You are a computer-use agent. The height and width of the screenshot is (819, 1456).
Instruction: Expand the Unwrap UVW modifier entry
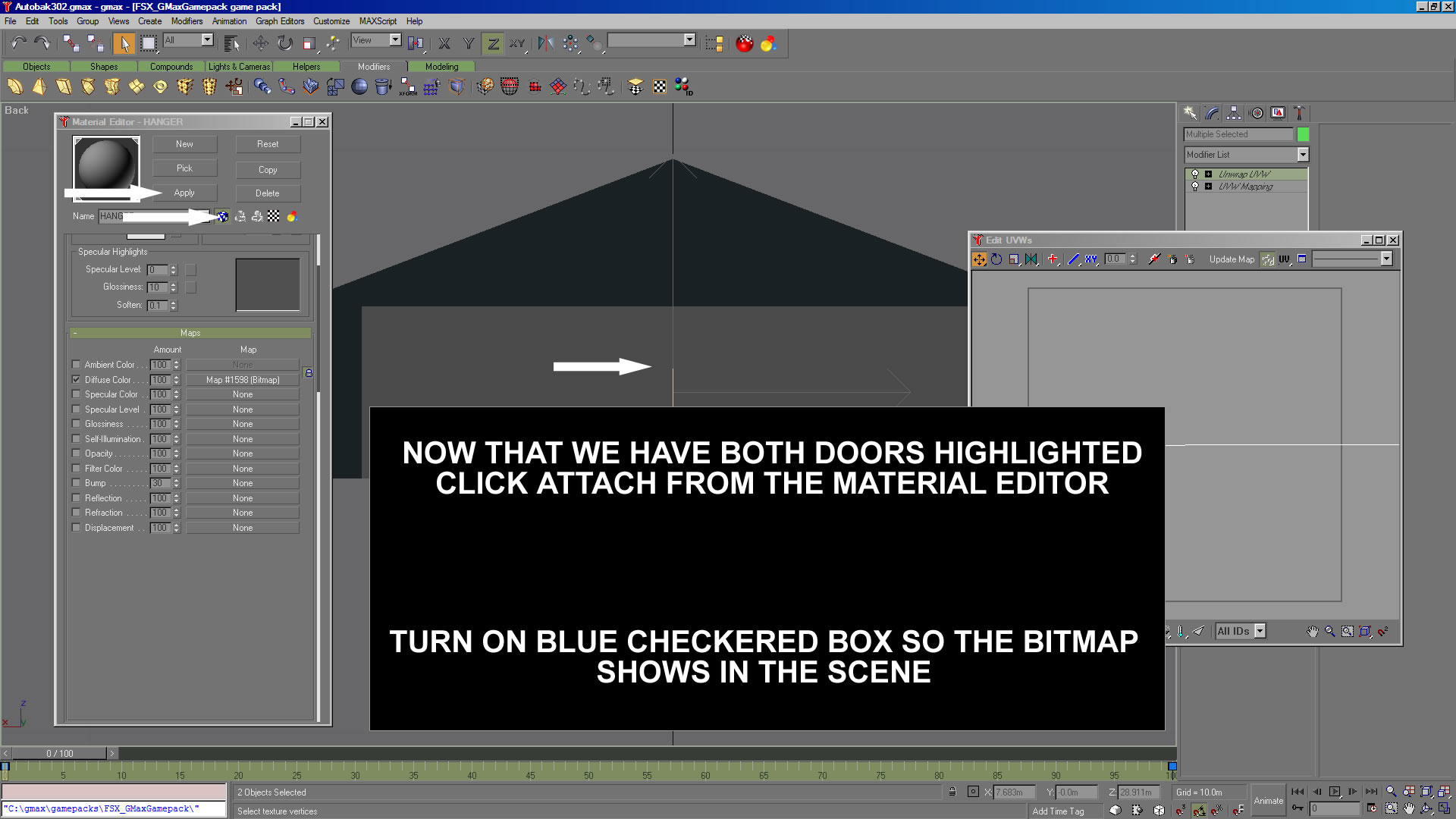tap(1208, 174)
